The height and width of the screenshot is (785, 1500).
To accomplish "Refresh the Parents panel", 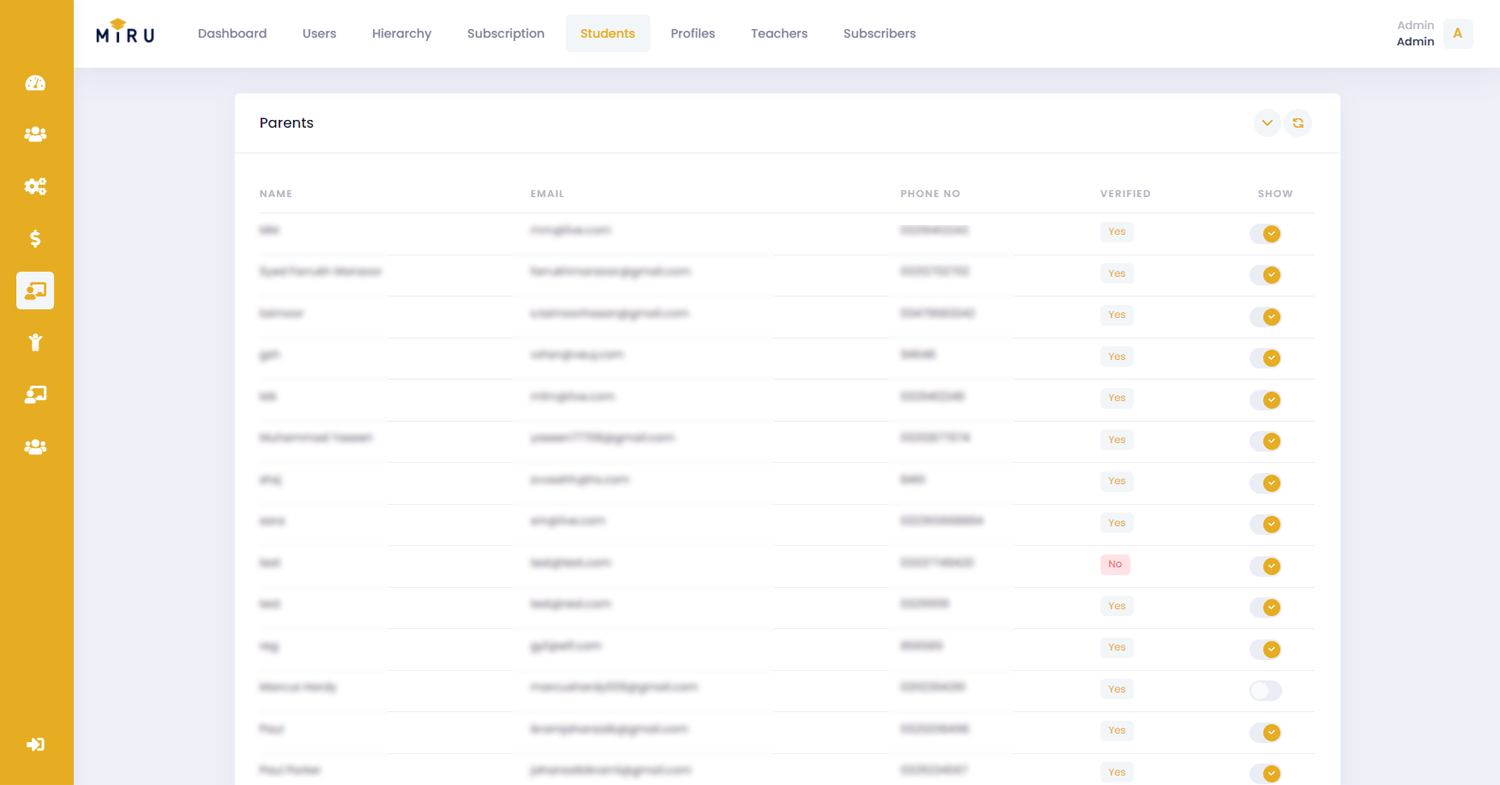I will [1297, 123].
